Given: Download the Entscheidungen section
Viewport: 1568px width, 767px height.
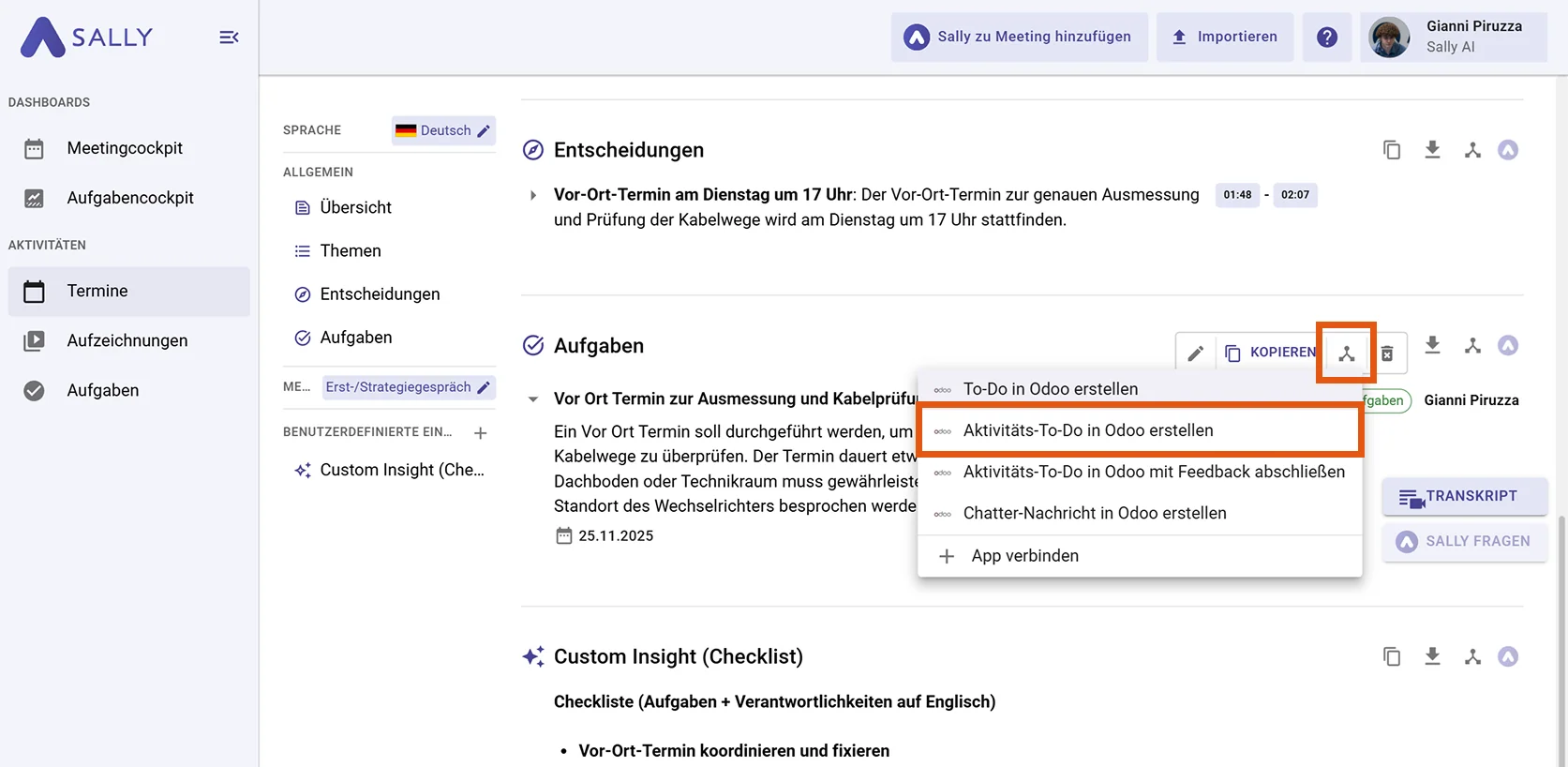Looking at the screenshot, I should tap(1432, 150).
